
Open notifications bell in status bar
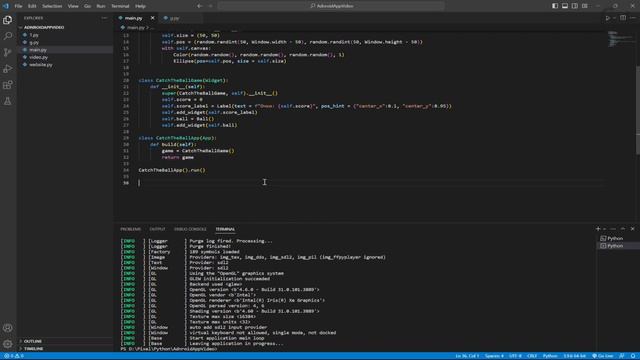point(633,356)
